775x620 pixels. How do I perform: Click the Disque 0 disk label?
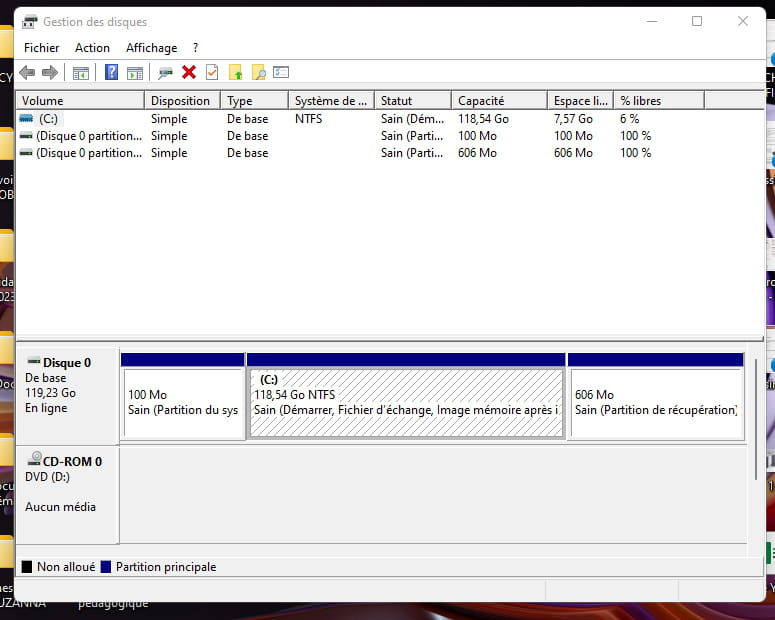pos(66,363)
